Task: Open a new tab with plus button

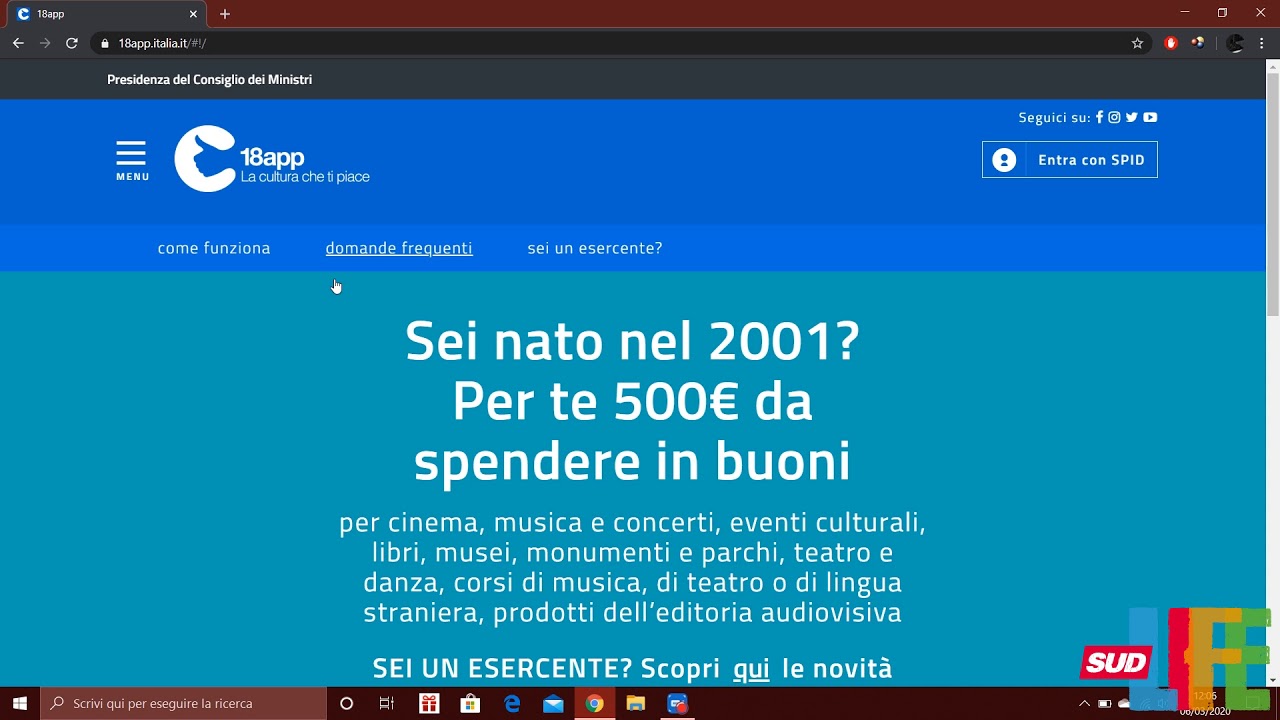Action: [x=225, y=14]
